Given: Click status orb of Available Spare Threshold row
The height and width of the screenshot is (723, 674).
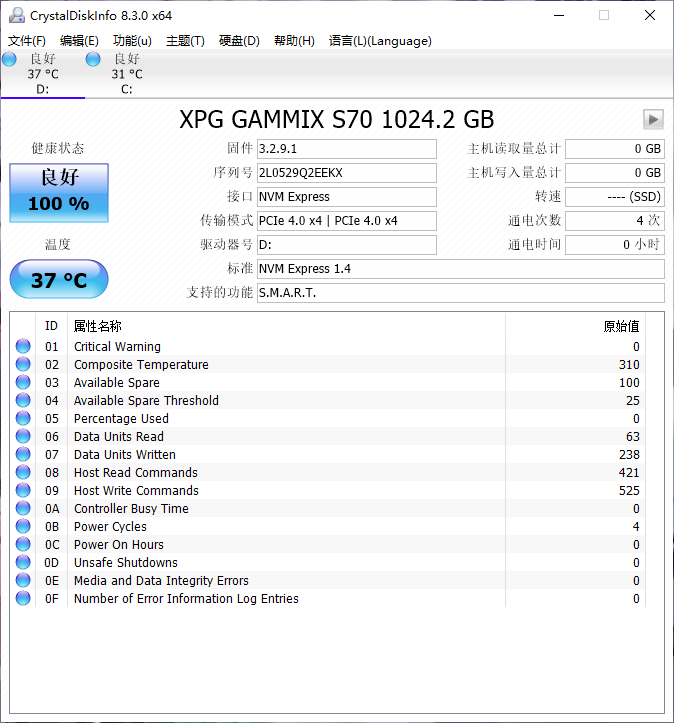Looking at the screenshot, I should coord(23,400).
